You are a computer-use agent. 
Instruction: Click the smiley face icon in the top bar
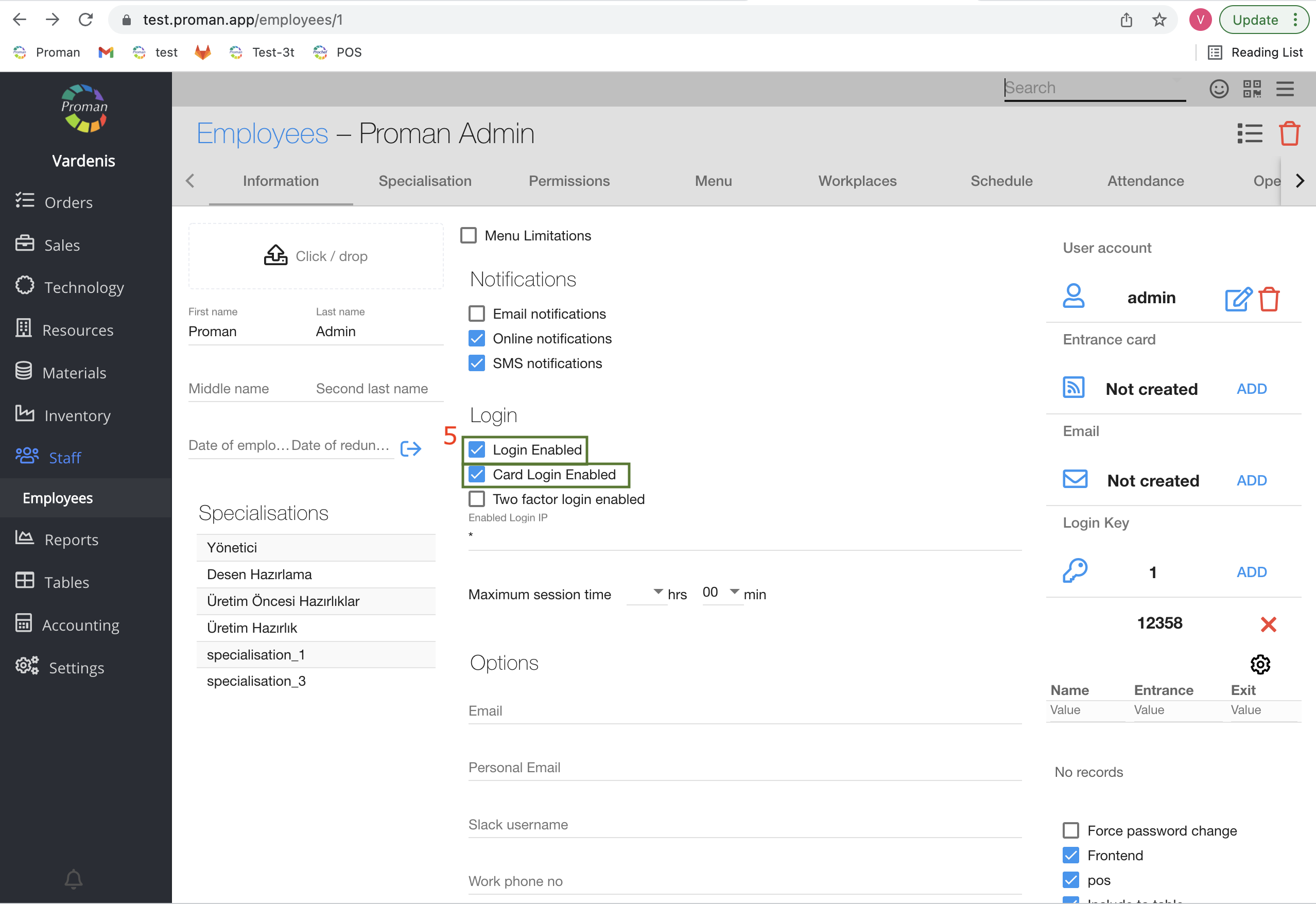pos(1219,89)
